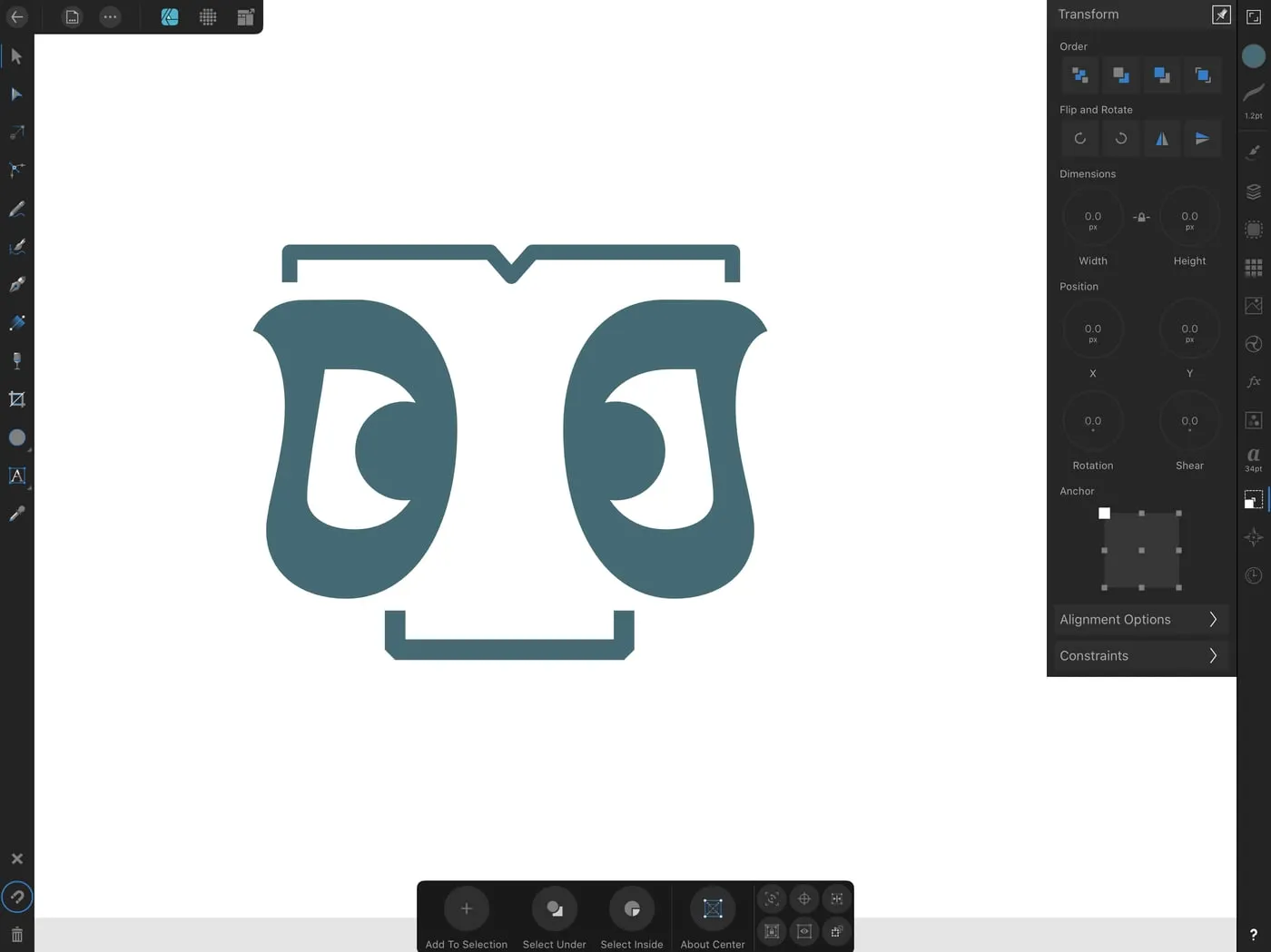Open the Layers studio
1271x952 pixels.
(x=1254, y=191)
